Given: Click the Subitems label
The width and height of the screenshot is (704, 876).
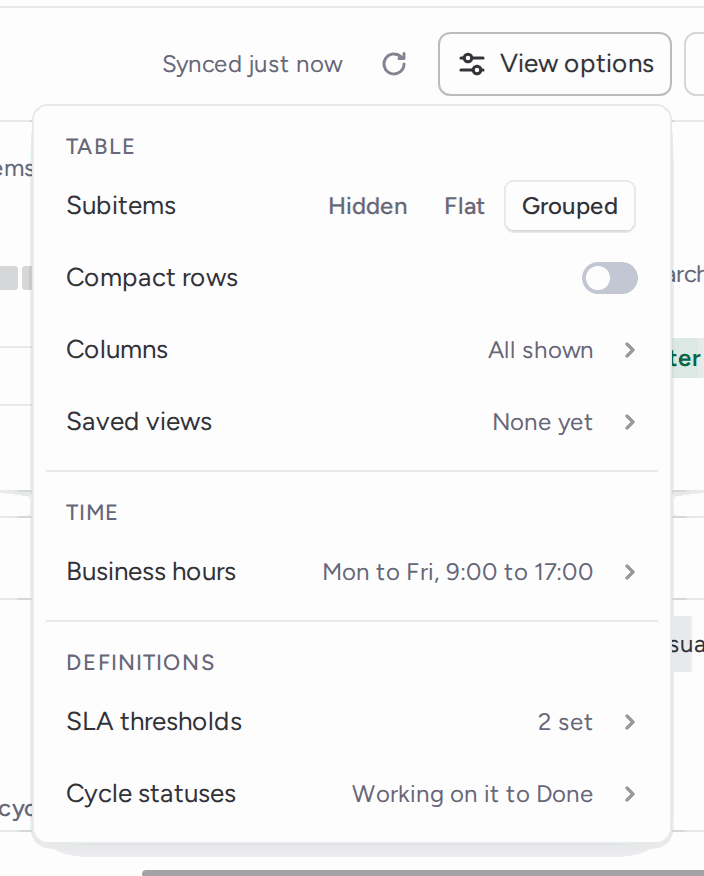Looking at the screenshot, I should [121, 206].
